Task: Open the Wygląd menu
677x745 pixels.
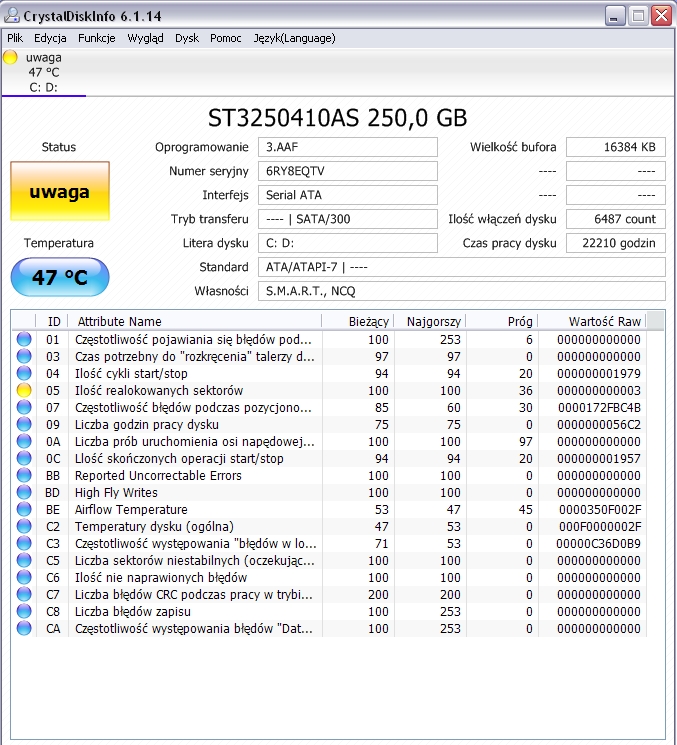Action: tap(145, 38)
